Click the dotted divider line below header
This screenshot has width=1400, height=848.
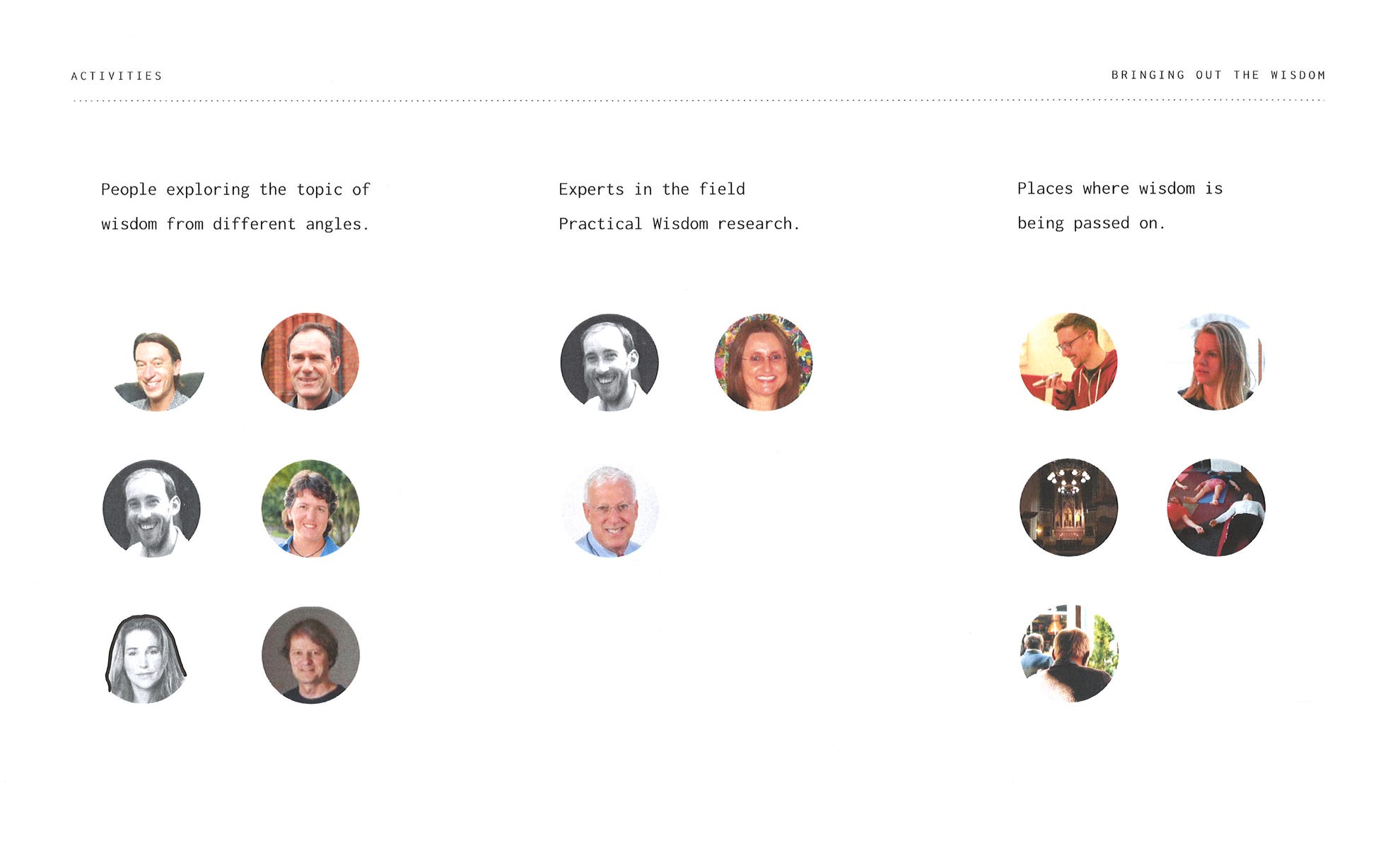pos(699,100)
